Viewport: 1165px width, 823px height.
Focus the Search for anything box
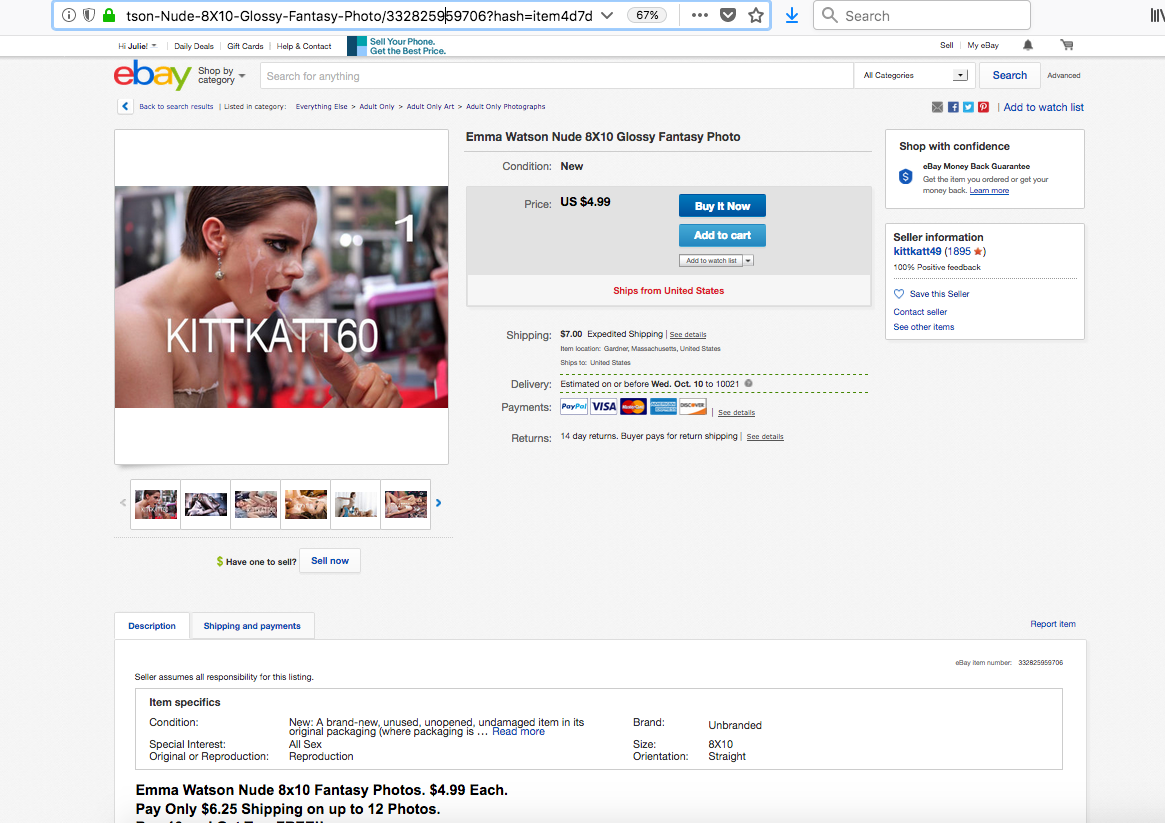coord(556,76)
